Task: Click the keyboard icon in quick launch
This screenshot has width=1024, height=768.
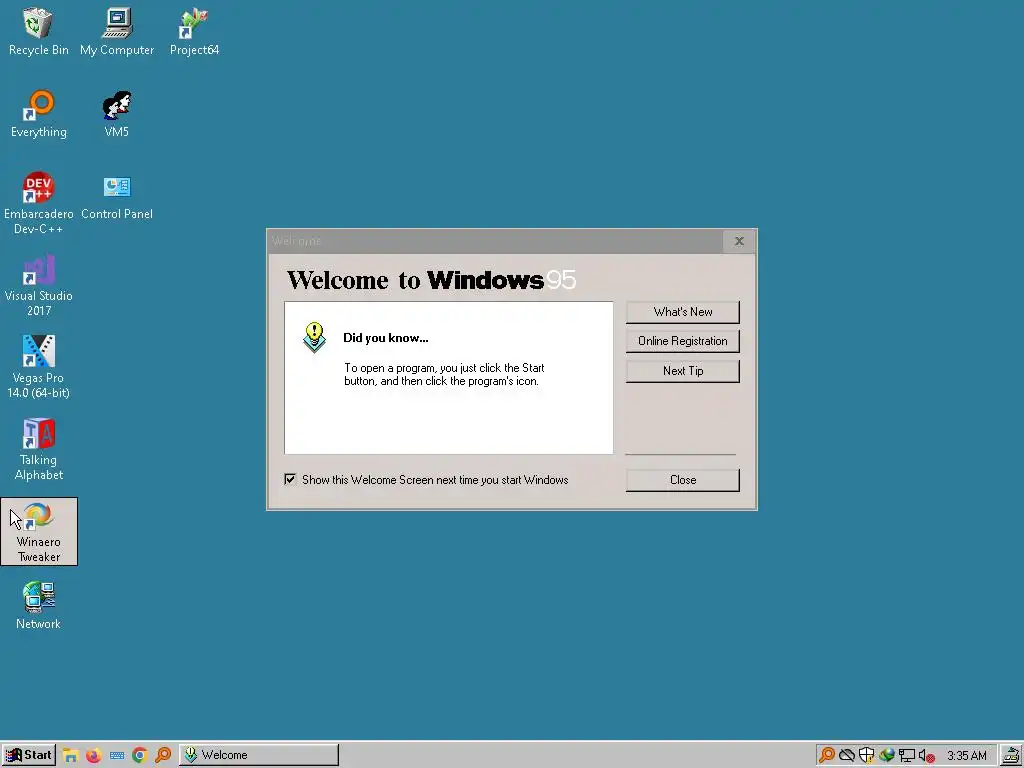Action: (117, 756)
